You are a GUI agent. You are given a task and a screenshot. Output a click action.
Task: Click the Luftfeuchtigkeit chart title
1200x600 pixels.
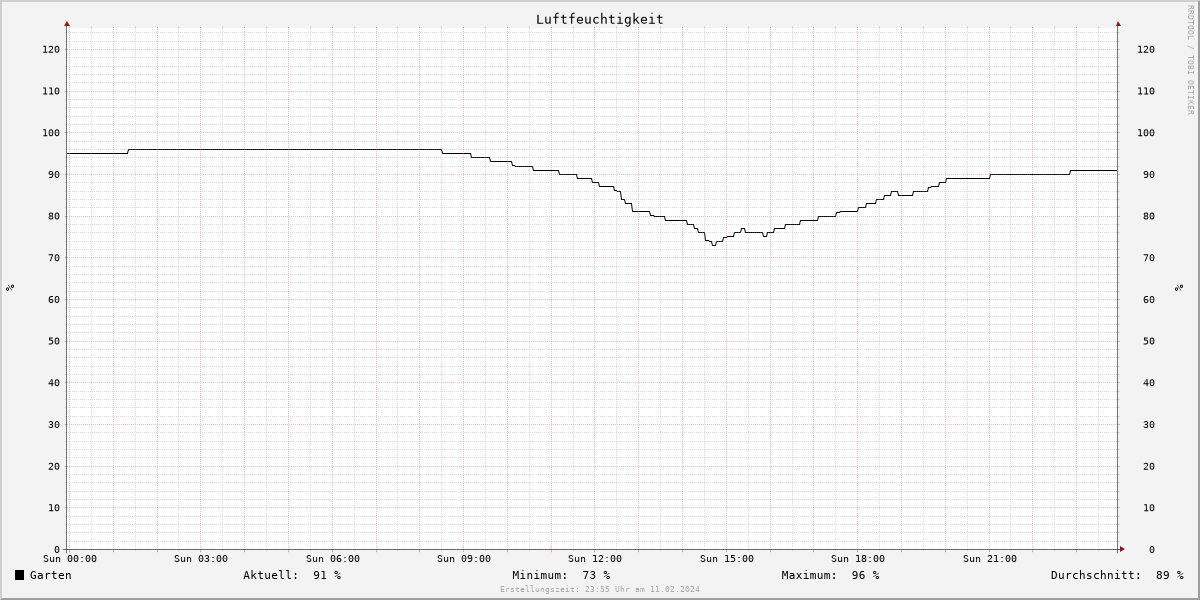pos(599,19)
